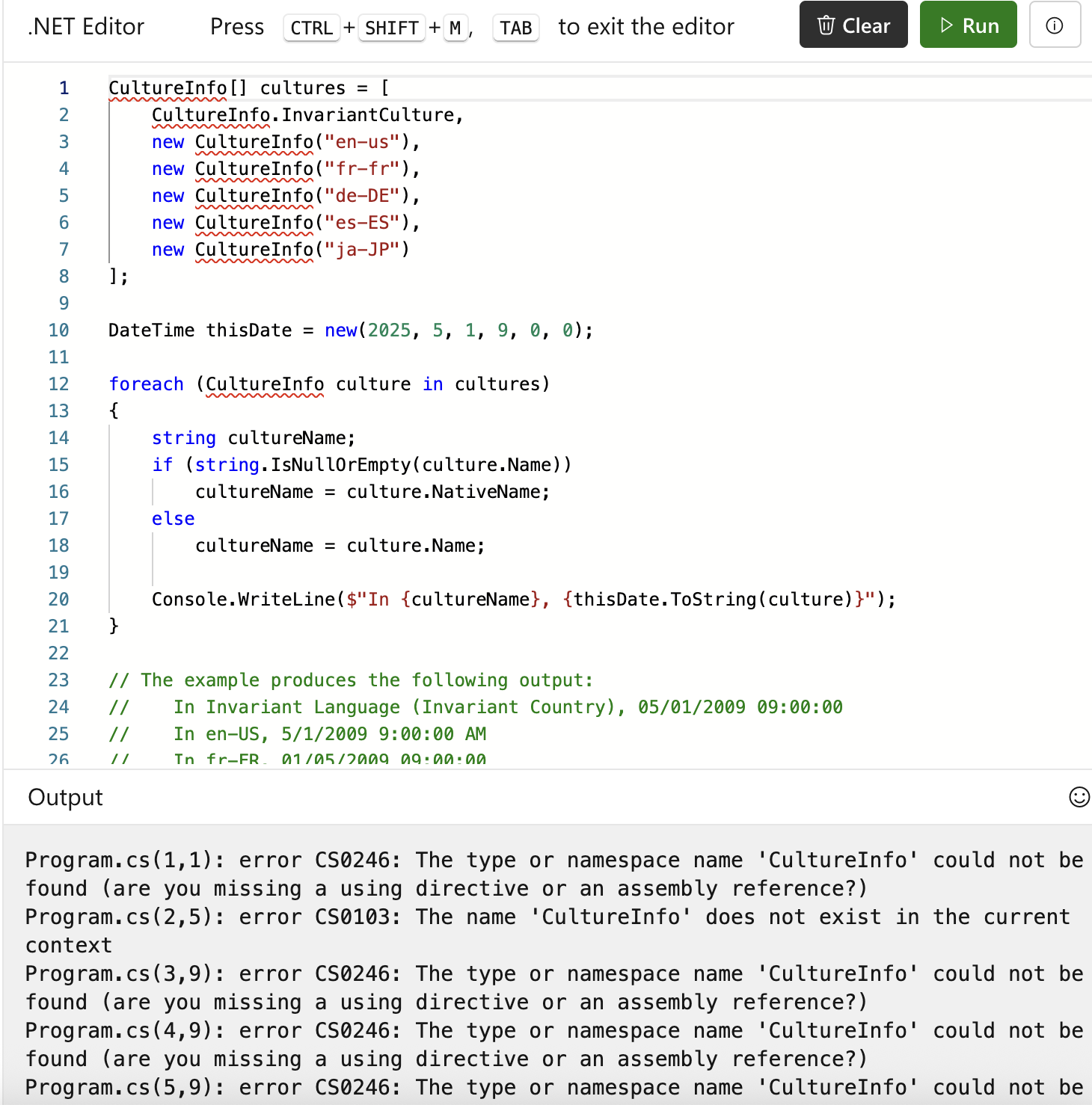Click the comment on line 23
This screenshot has height=1105, width=1092.
[350, 680]
